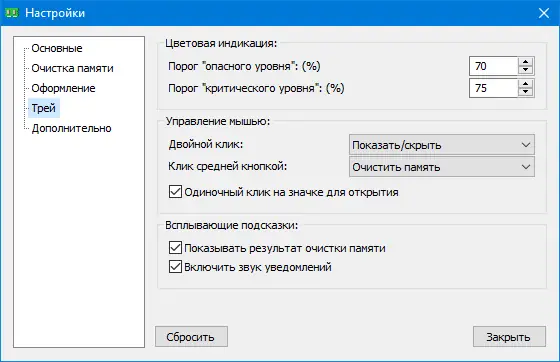Screen dimensions: 560x362
Task: Click the Клик средней кнопкой: label
Action: point(228,166)
